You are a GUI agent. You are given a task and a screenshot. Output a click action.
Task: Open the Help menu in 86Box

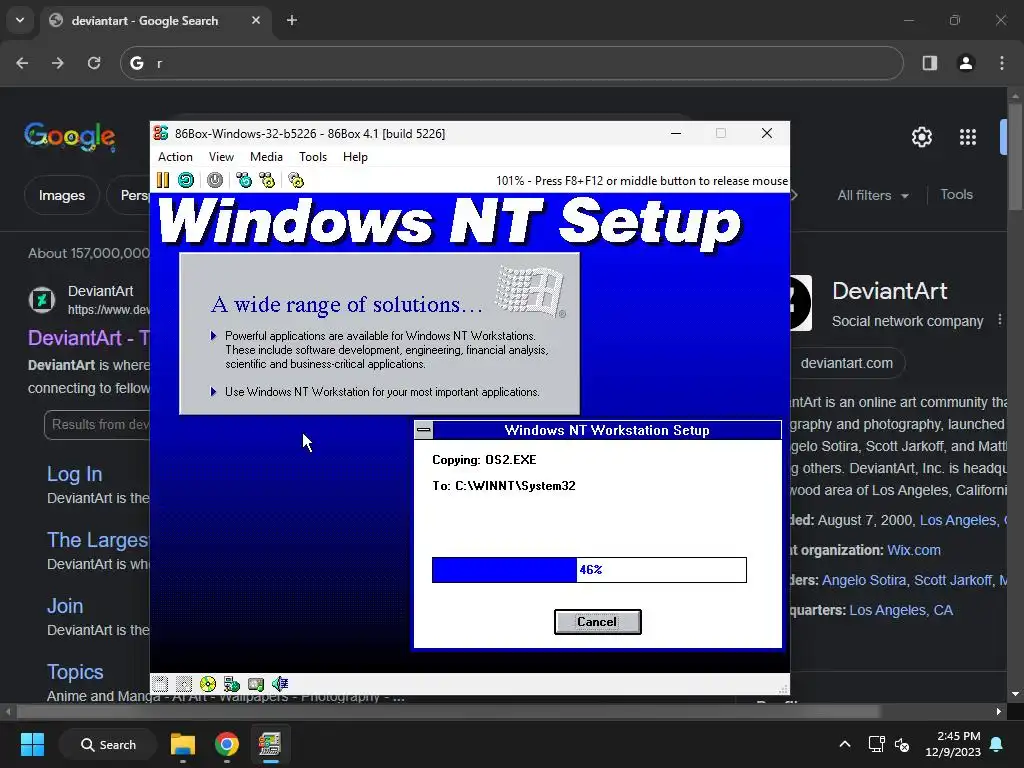(355, 157)
